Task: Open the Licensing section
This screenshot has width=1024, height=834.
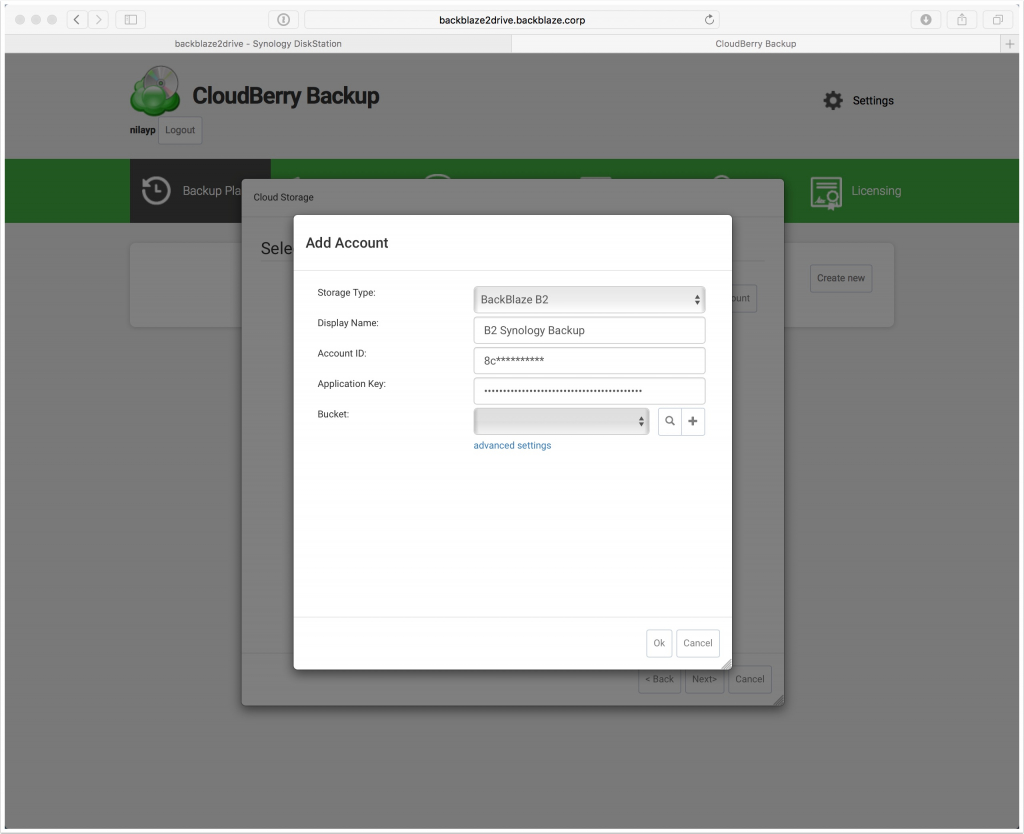Action: tap(856, 191)
